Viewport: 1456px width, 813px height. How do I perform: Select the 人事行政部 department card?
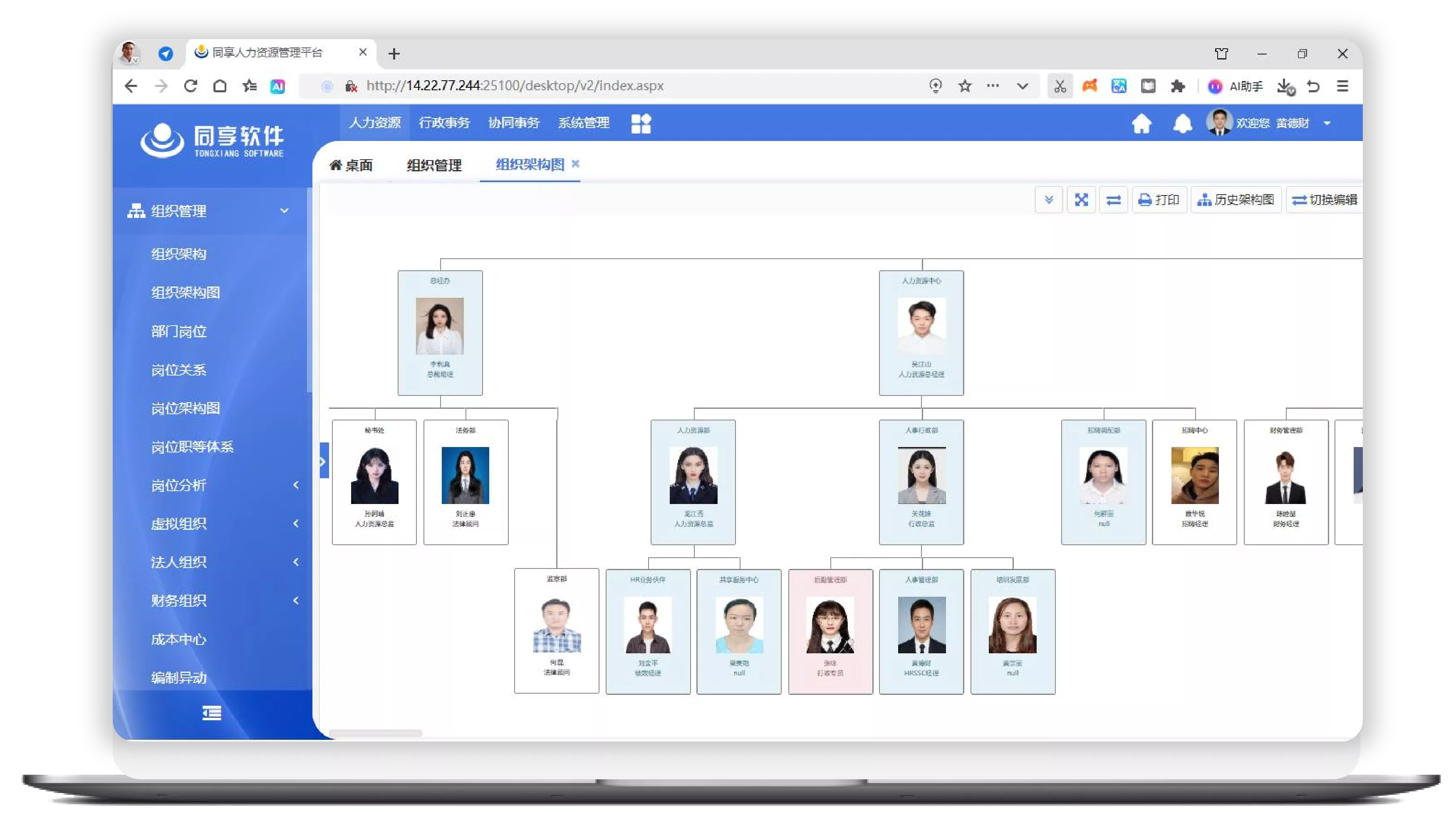(x=921, y=482)
